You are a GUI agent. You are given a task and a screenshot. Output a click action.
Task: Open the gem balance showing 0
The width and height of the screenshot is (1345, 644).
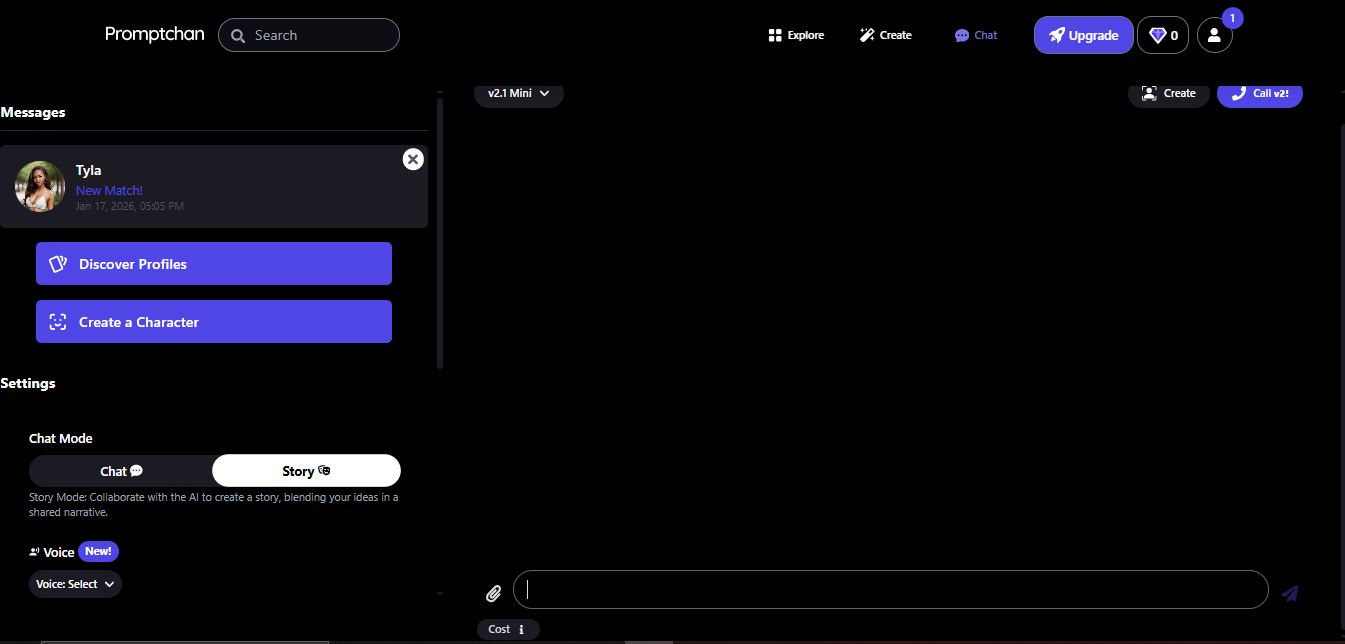[x=1162, y=35]
